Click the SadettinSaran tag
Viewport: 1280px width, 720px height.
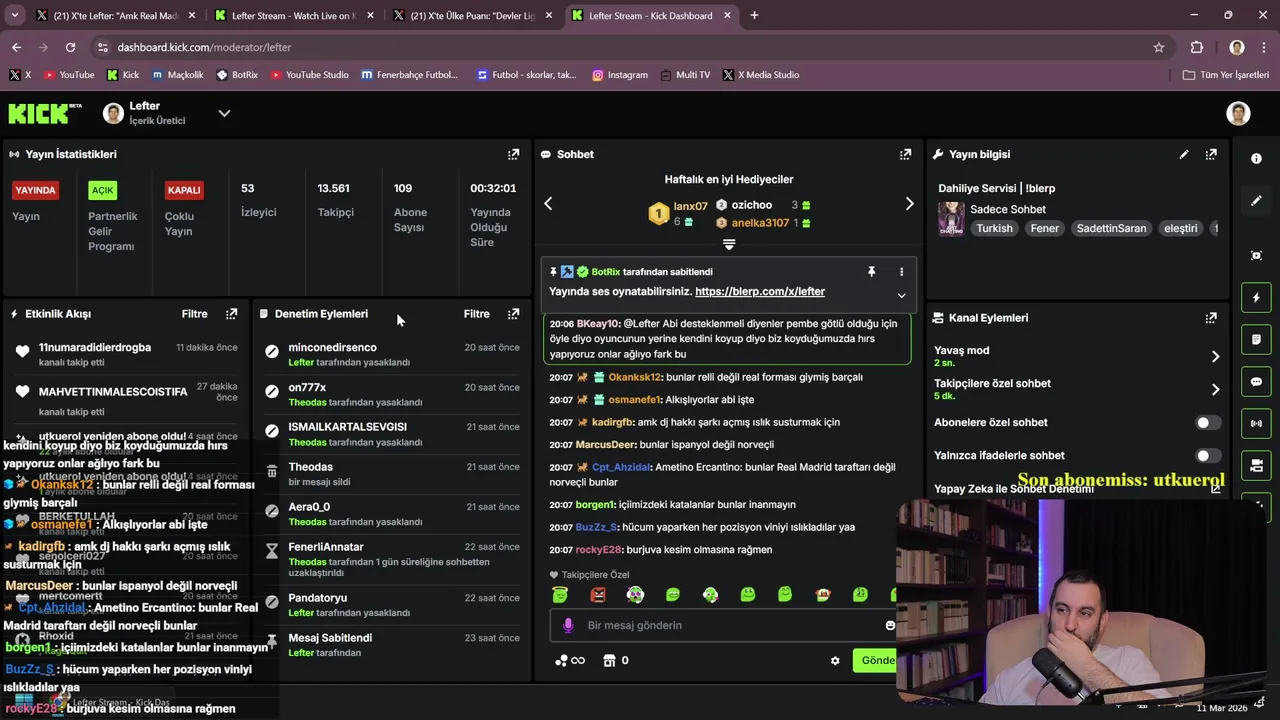tap(1111, 229)
